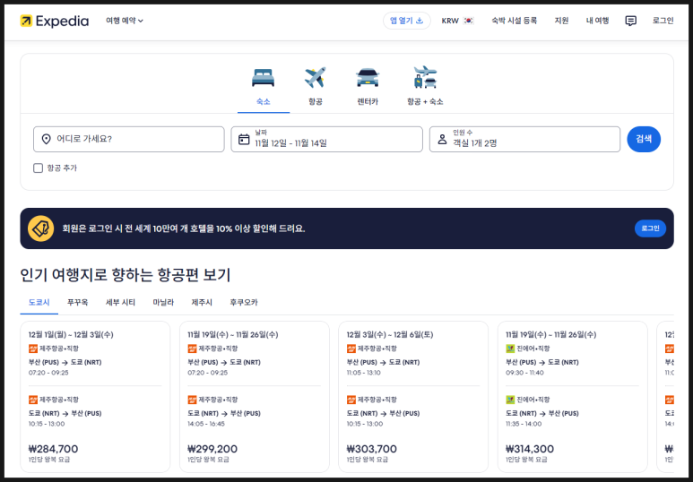Click the yellow tag icon in member banner

pos(41,228)
